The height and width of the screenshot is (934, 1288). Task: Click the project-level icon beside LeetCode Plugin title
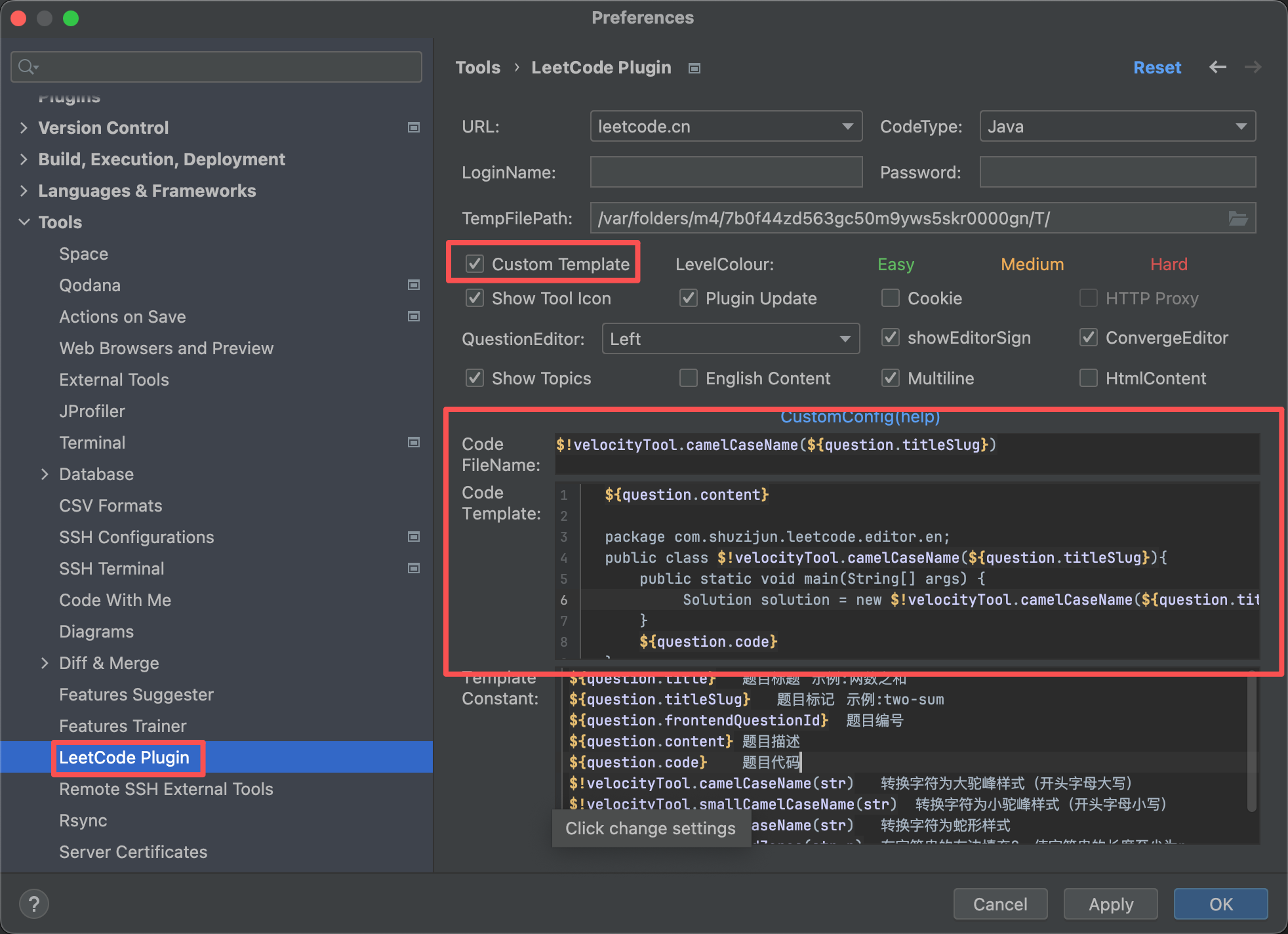[694, 68]
